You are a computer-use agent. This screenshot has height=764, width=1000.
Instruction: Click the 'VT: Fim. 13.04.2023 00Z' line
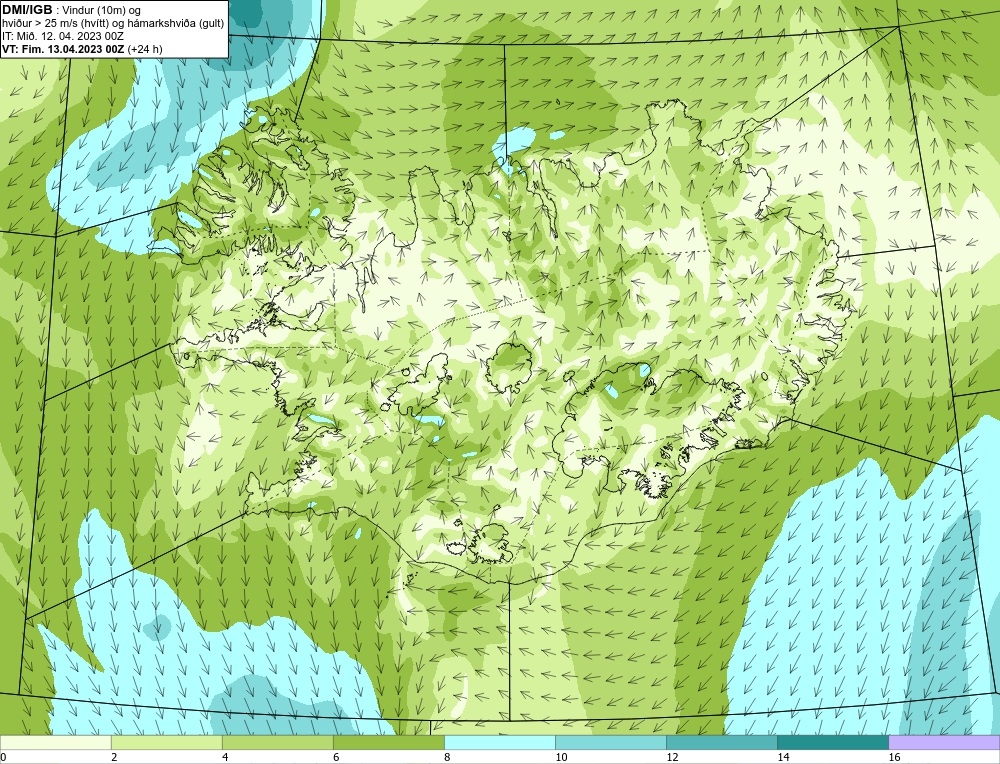tap(82, 48)
